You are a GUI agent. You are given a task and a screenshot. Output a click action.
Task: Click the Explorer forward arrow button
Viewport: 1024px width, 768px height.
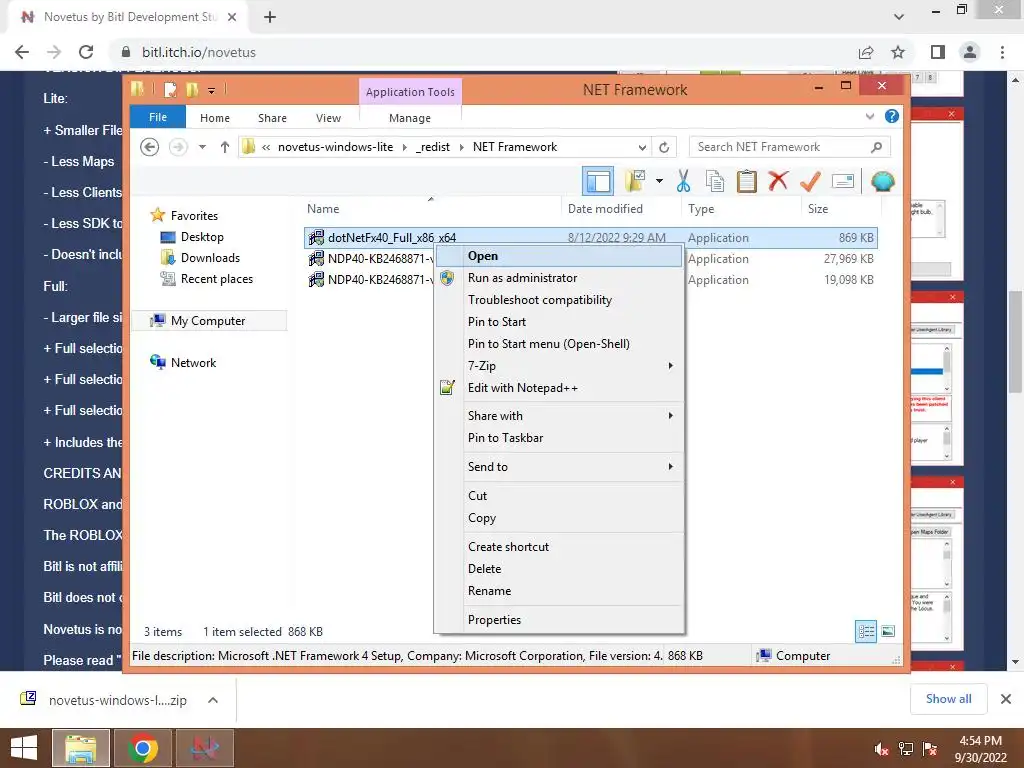pyautogui.click(x=178, y=147)
